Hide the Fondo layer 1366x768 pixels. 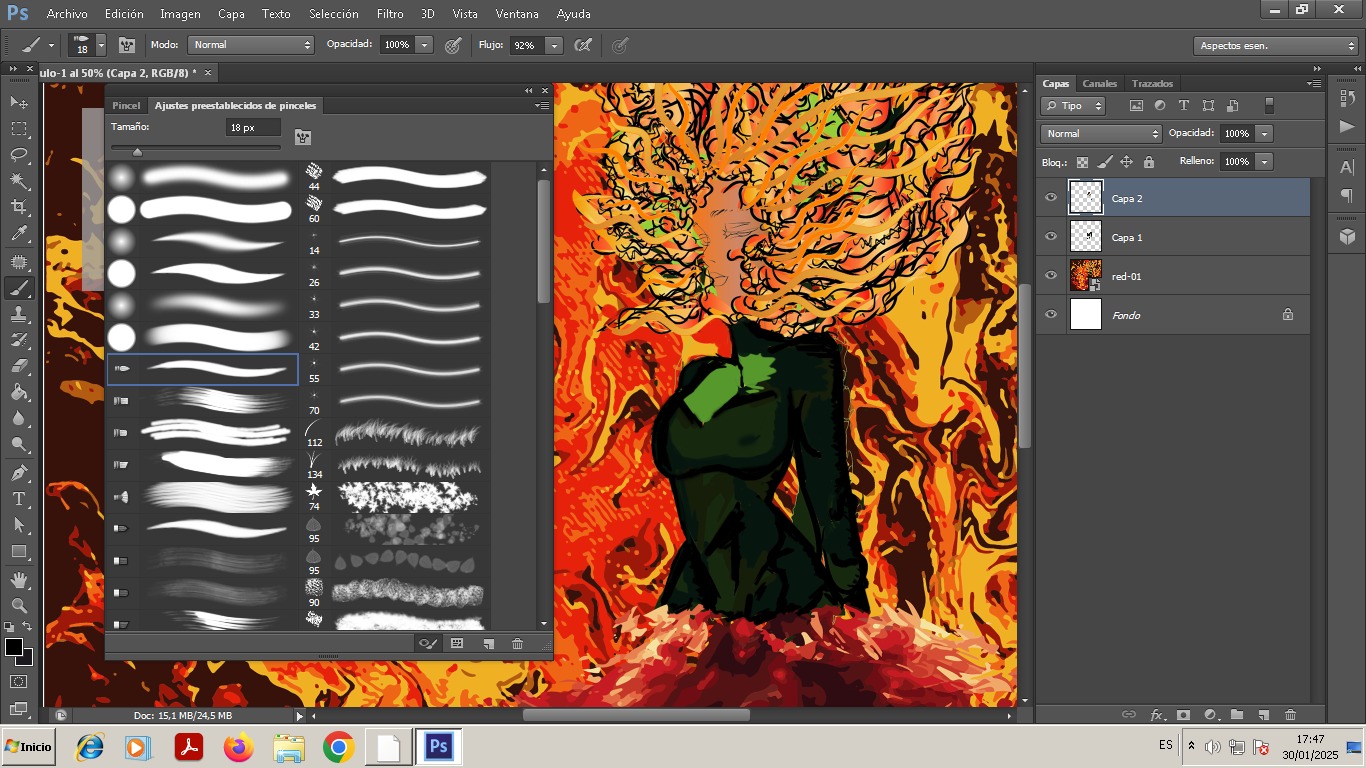click(x=1050, y=314)
